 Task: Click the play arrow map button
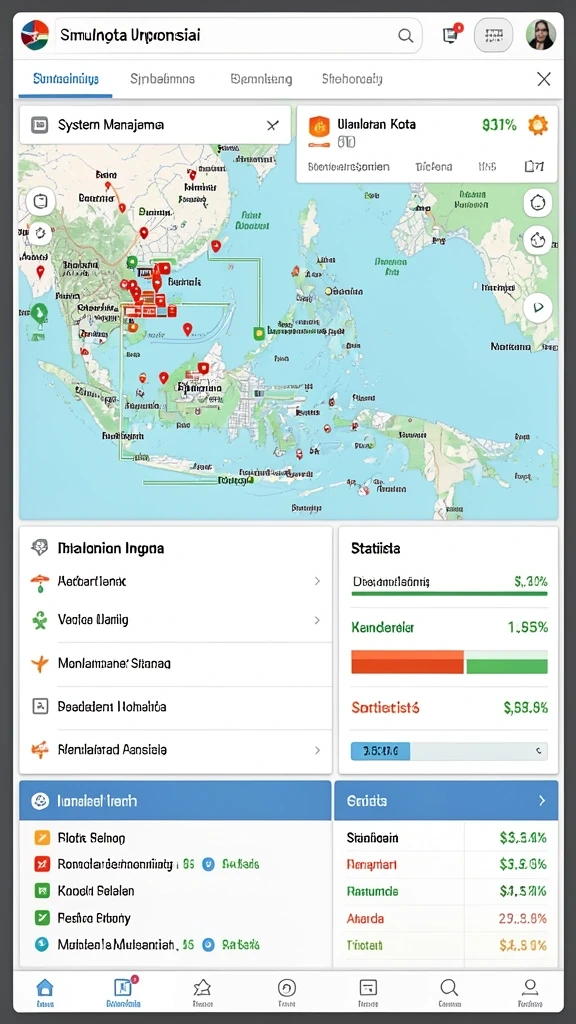pyautogui.click(x=537, y=307)
